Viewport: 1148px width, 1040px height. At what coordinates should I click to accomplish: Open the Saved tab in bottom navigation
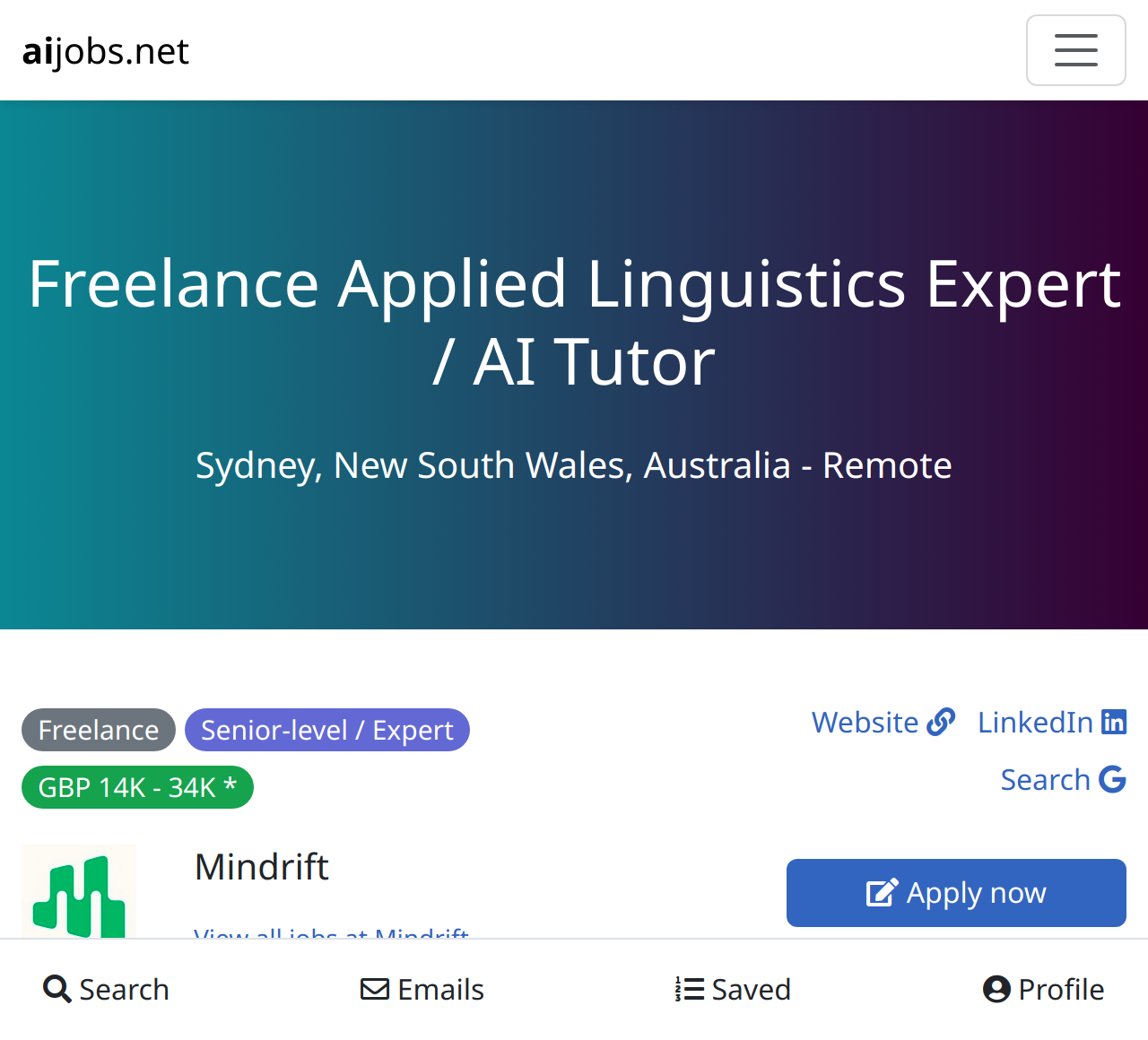pyautogui.click(x=733, y=989)
